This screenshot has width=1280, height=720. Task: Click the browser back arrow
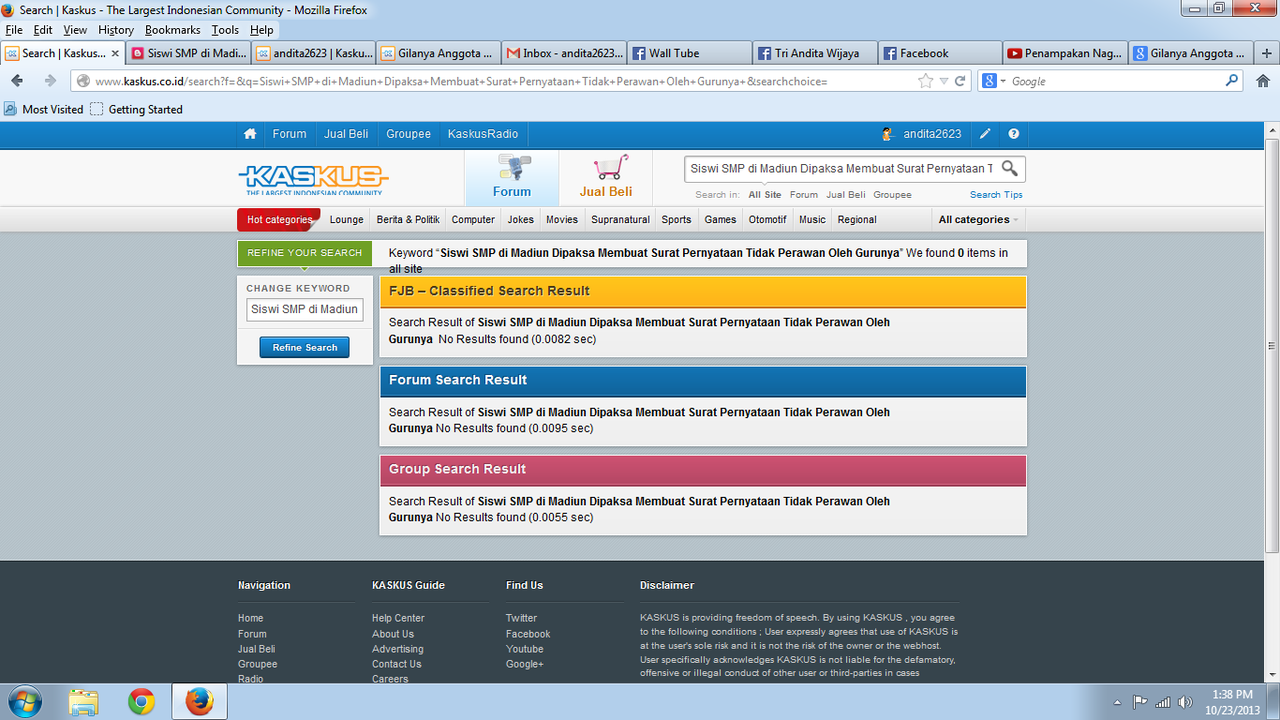[18, 81]
